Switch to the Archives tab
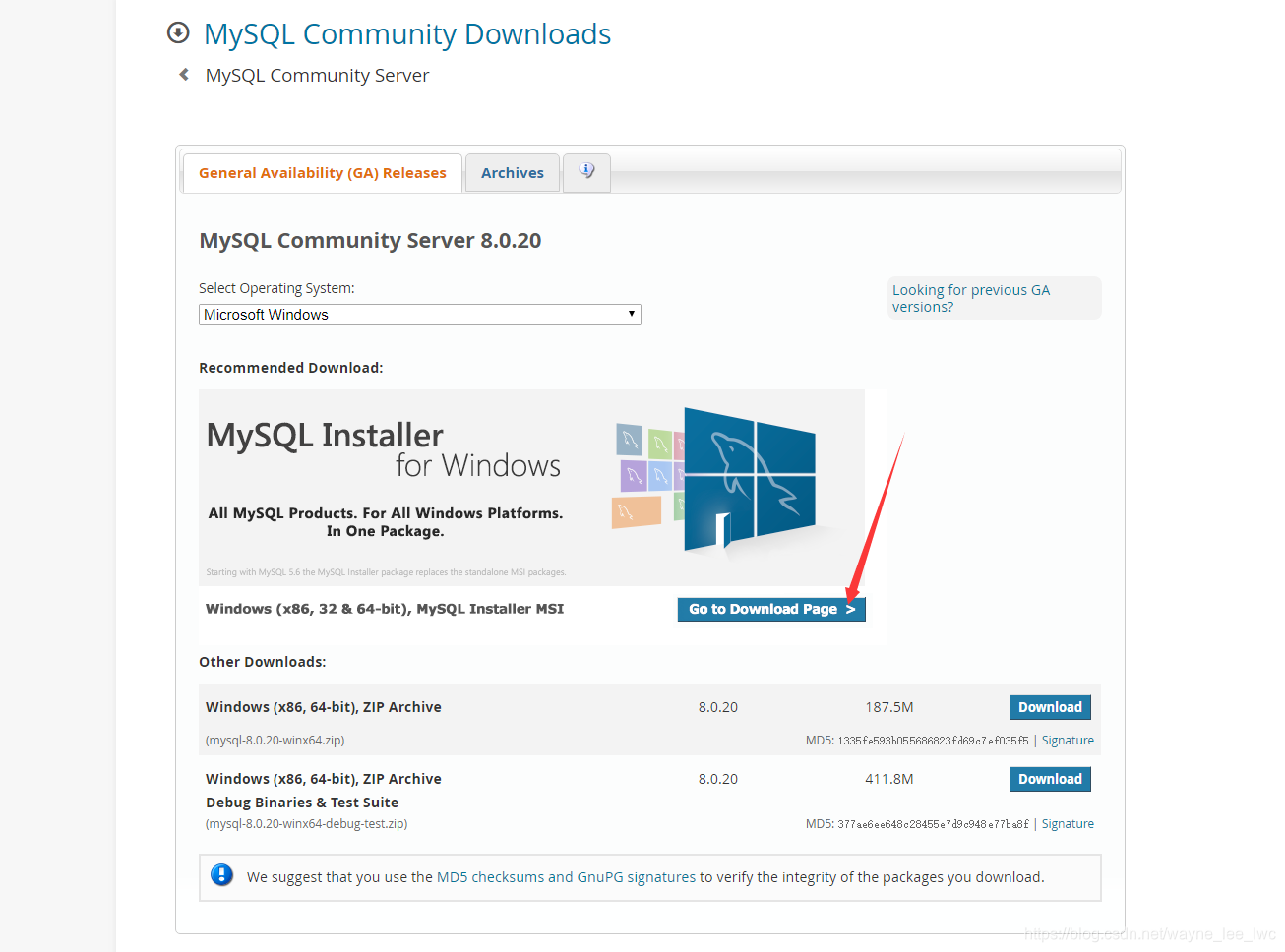Screen dimensions: 1285x952 (x=513, y=173)
